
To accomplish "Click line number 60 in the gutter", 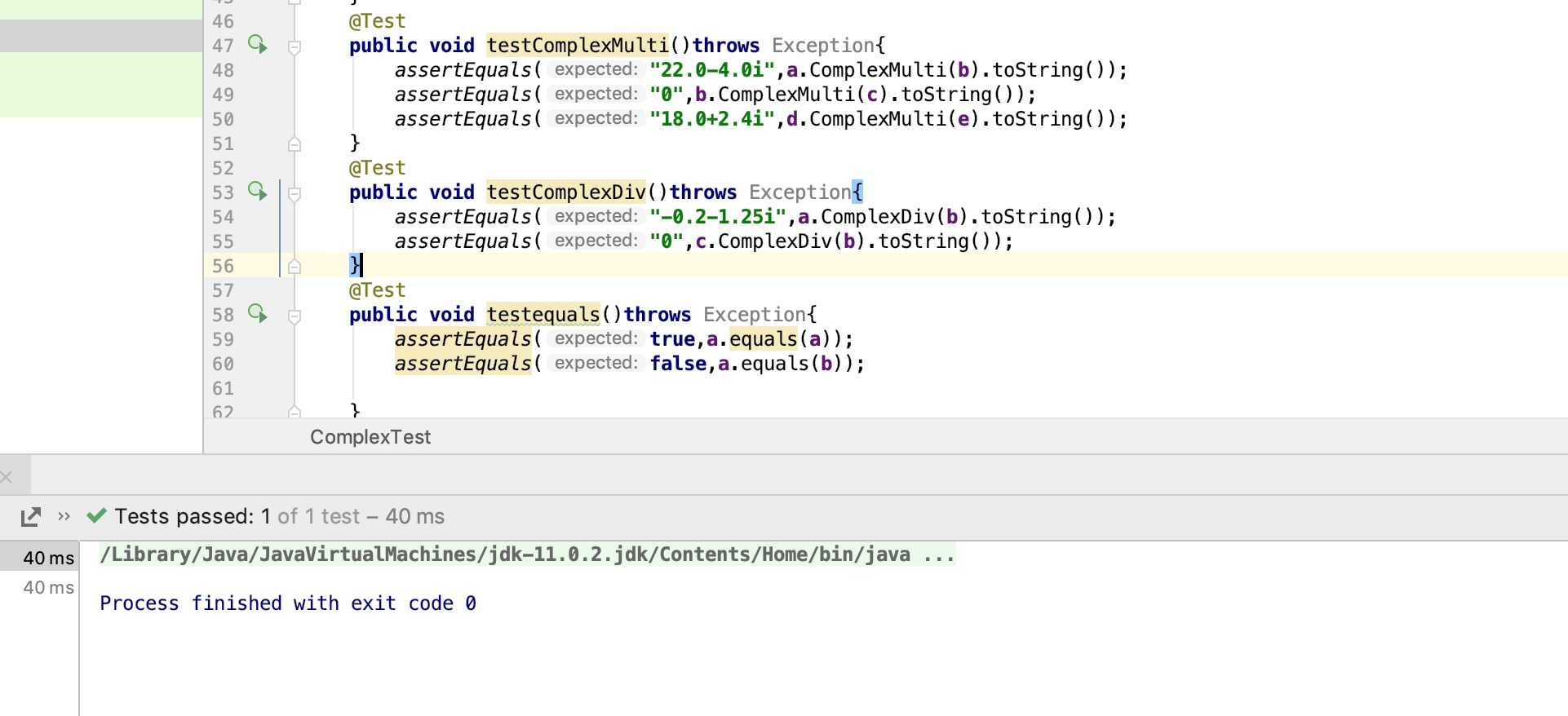I will coord(223,364).
